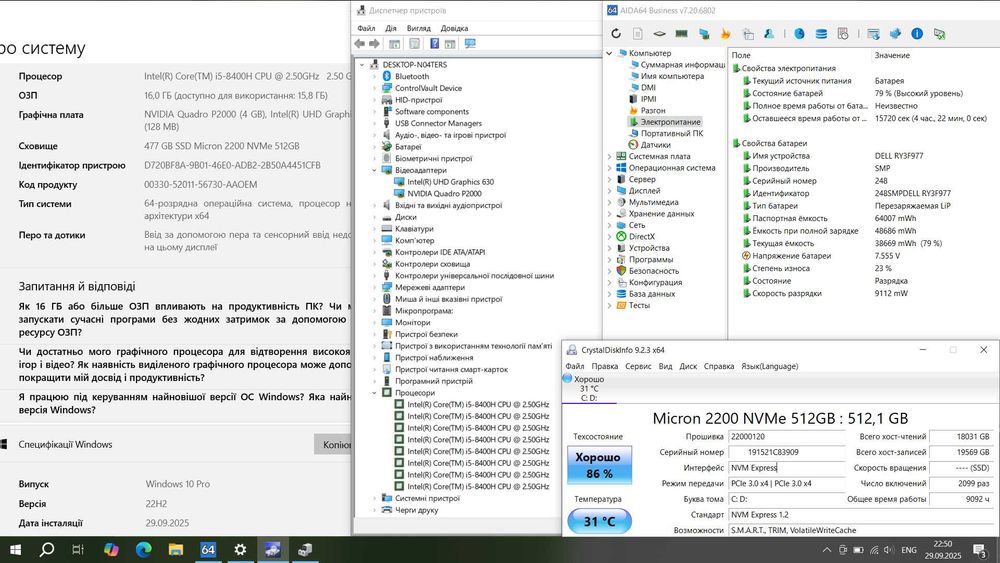The width and height of the screenshot is (1000, 563).
Task: Click the Bluetooth device icon in Device Manager
Action: point(386,76)
